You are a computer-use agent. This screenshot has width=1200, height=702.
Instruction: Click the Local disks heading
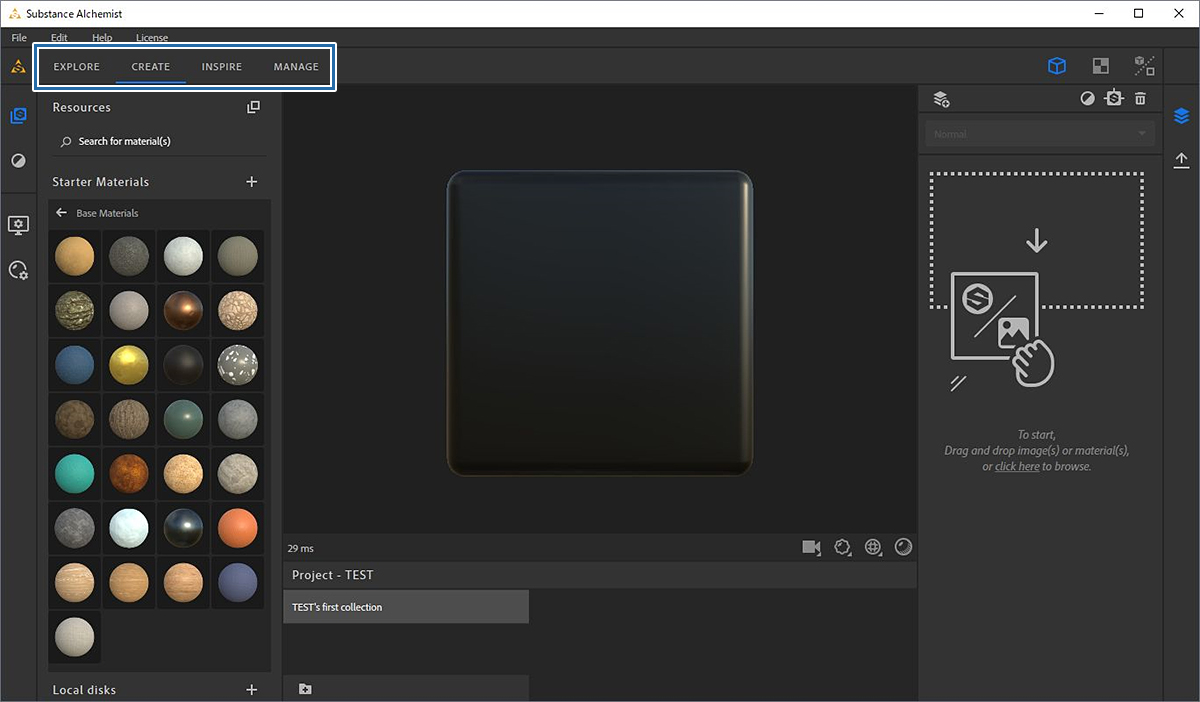pyautogui.click(x=84, y=690)
